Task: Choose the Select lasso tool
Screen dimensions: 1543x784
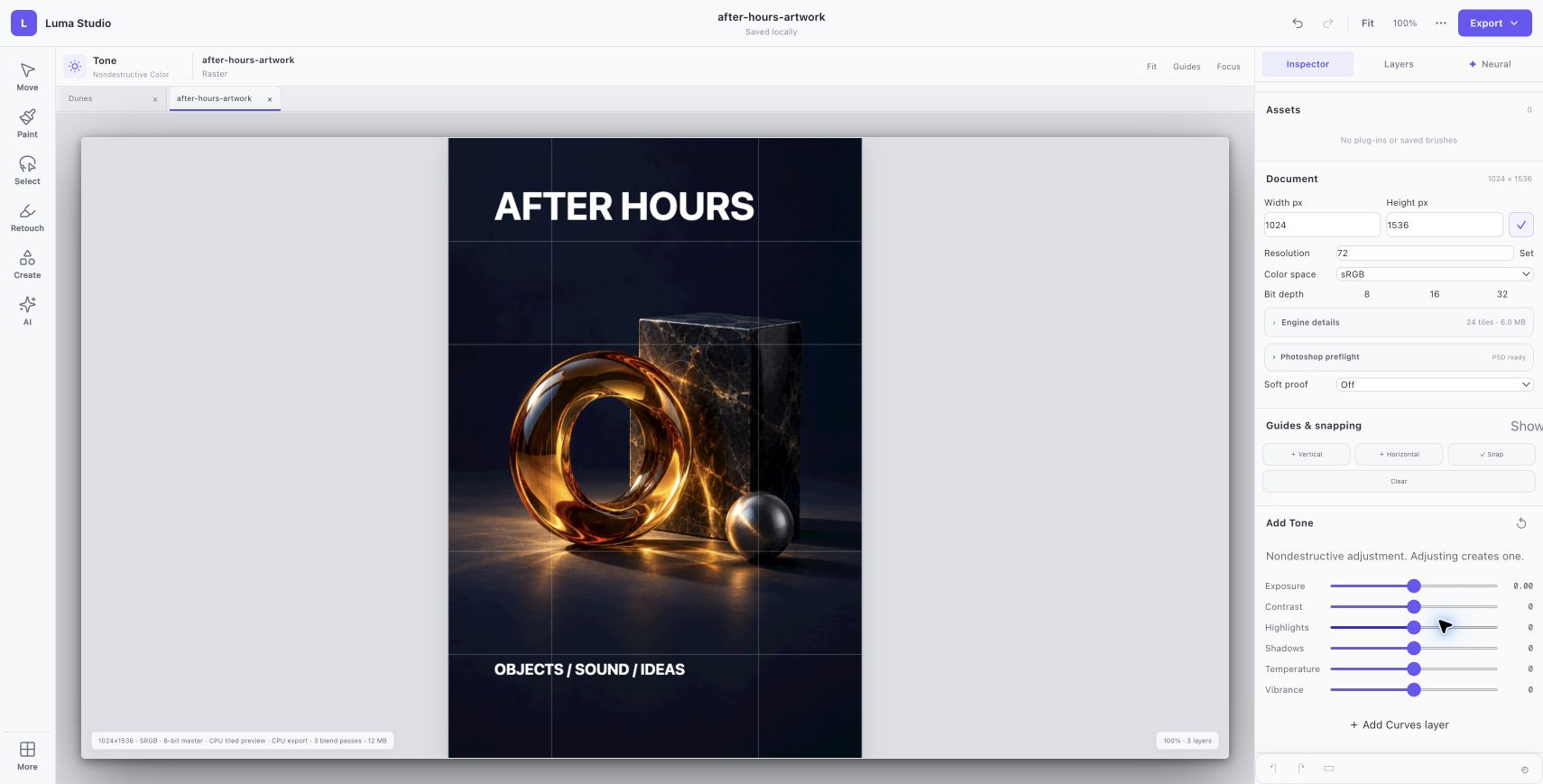Action: (x=27, y=171)
